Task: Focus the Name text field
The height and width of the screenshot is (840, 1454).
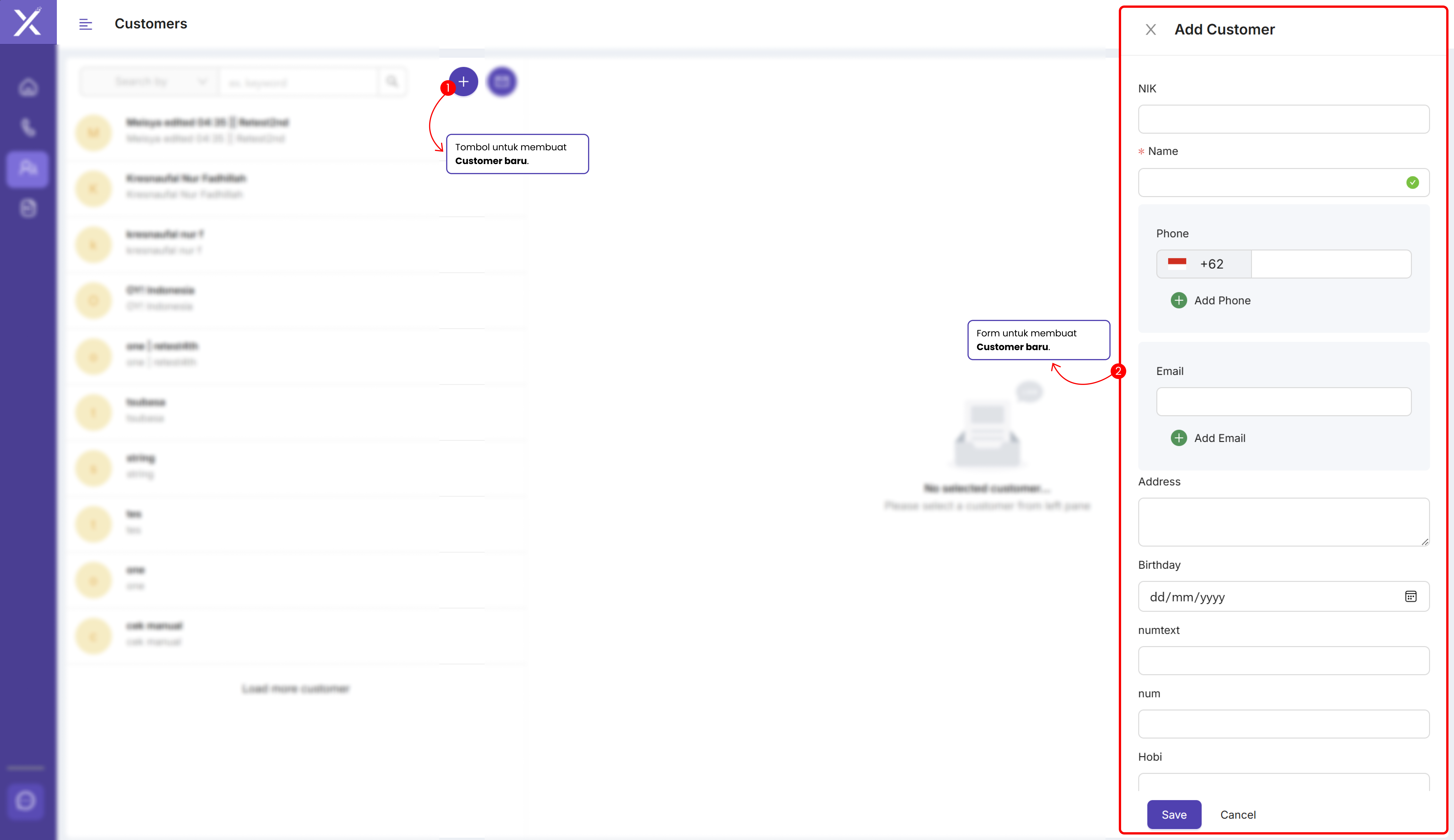Action: [x=1269, y=183]
